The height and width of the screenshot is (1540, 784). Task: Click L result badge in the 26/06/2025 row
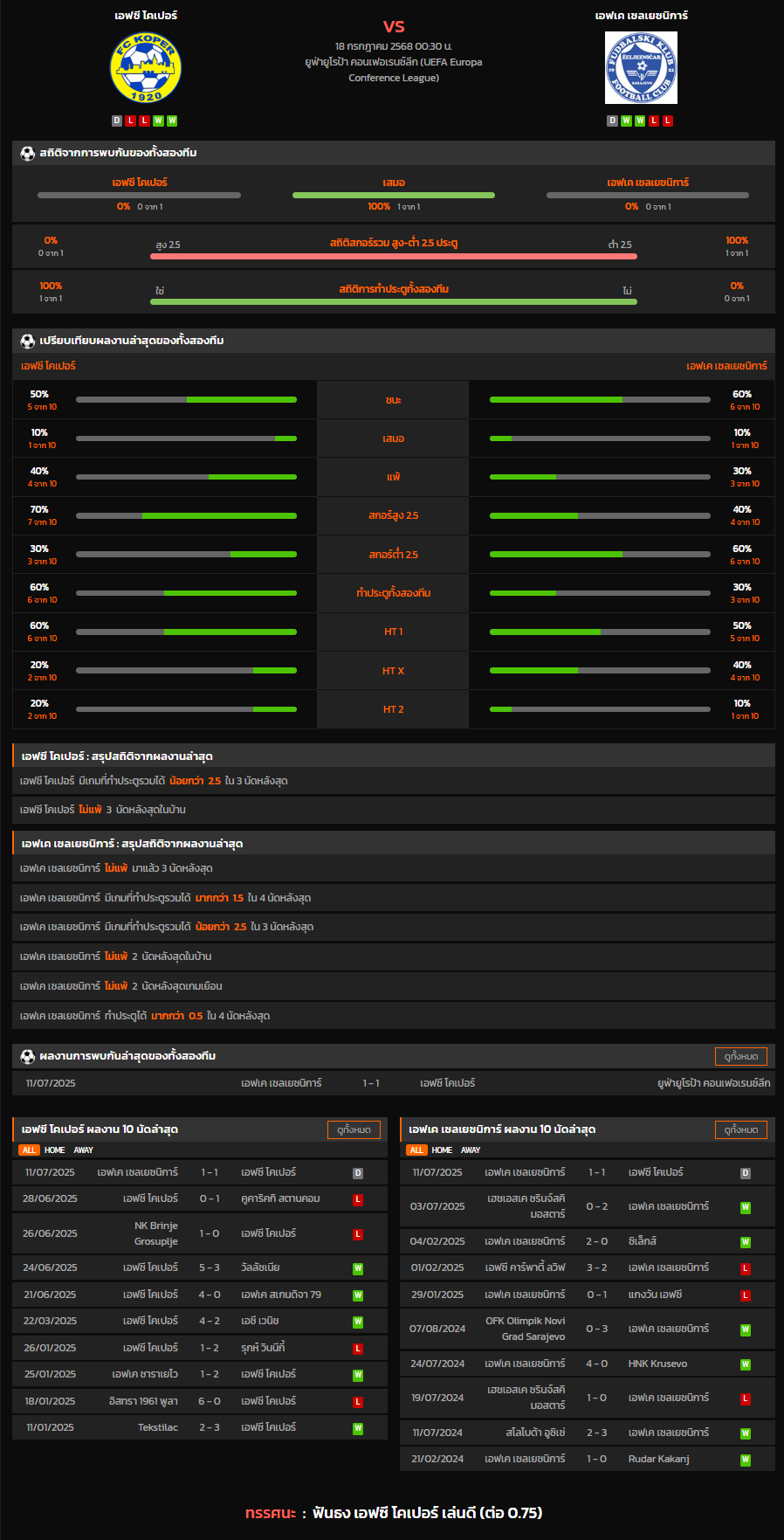(x=358, y=1234)
